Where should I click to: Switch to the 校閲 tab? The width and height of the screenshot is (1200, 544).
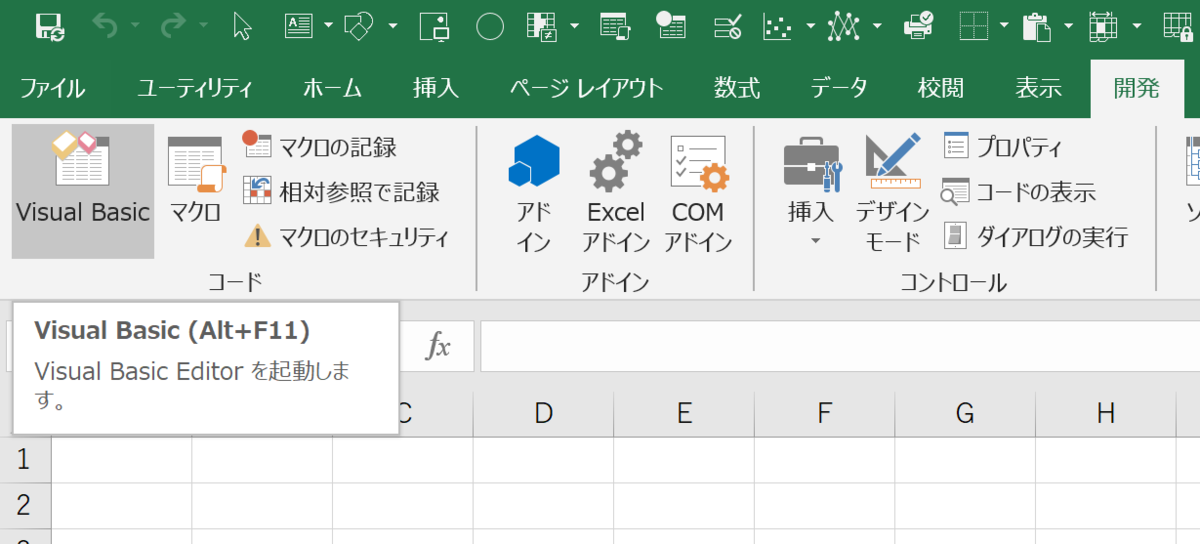pyautogui.click(x=941, y=88)
